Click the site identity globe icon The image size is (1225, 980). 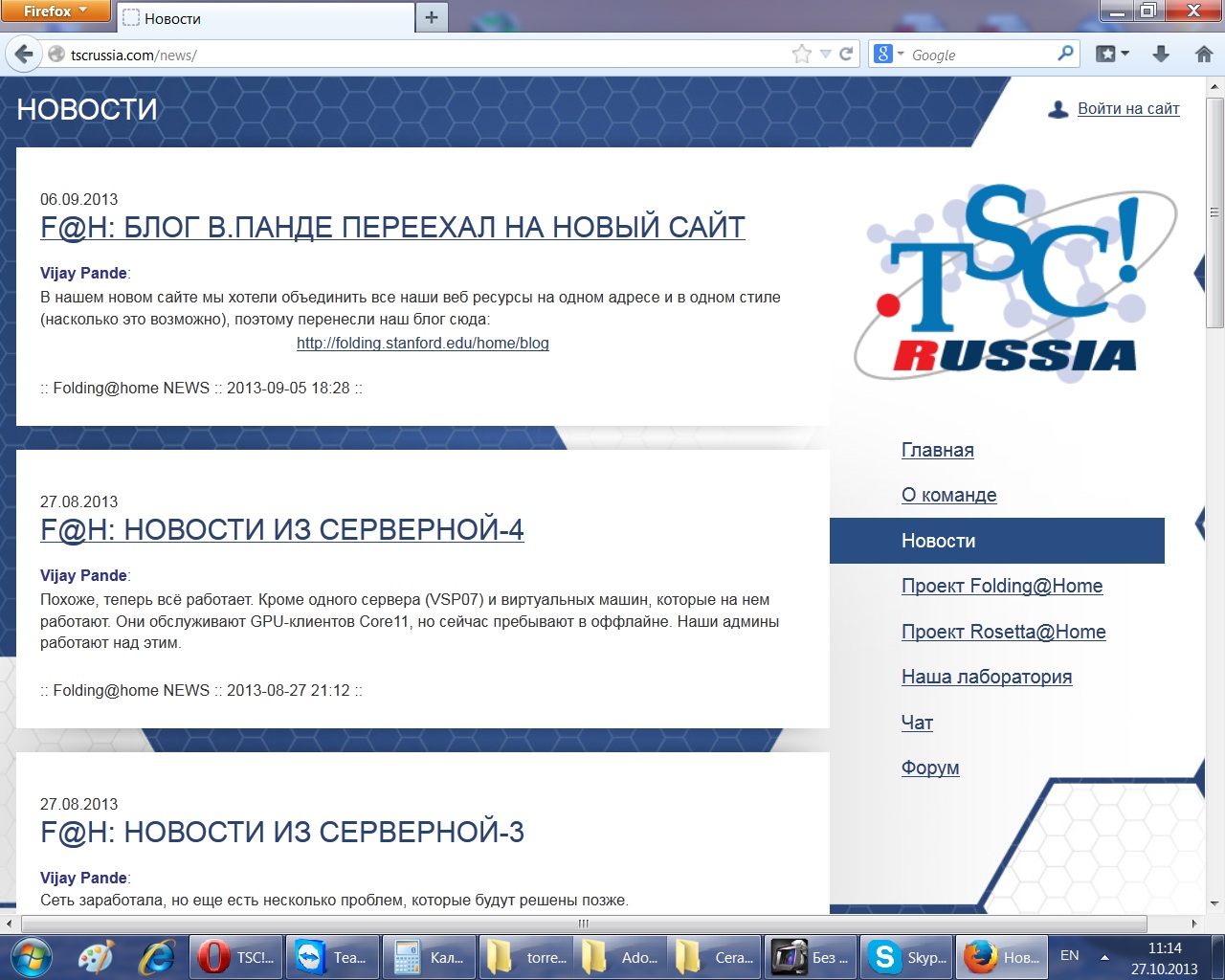tap(57, 55)
